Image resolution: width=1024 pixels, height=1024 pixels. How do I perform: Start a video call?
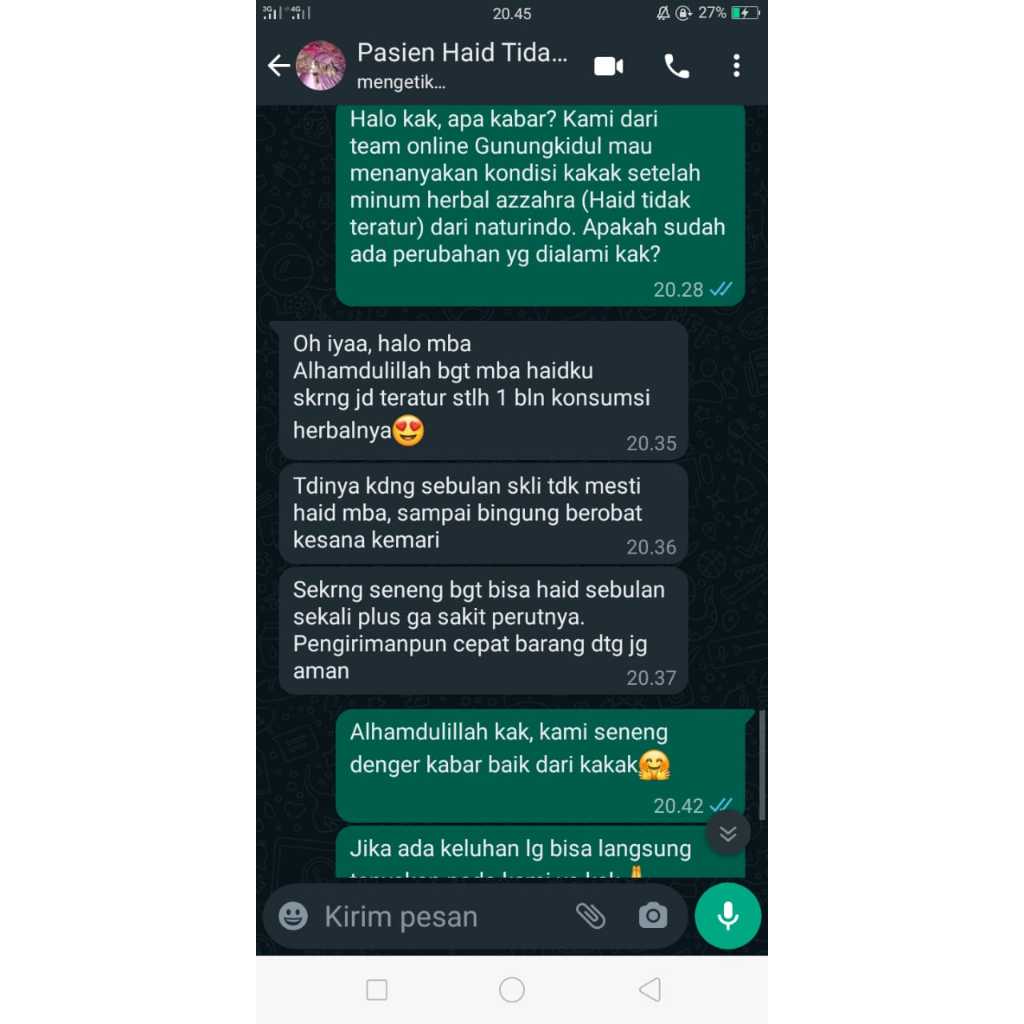609,66
